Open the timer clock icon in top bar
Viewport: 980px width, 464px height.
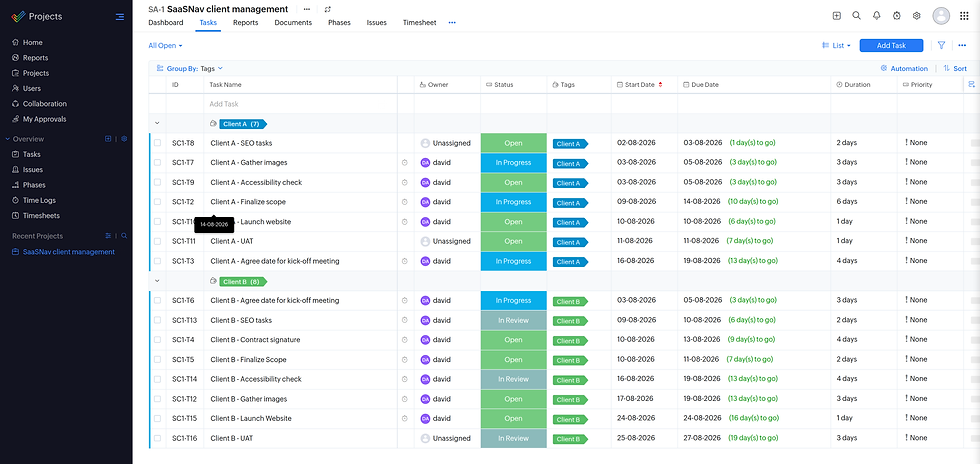pos(897,16)
